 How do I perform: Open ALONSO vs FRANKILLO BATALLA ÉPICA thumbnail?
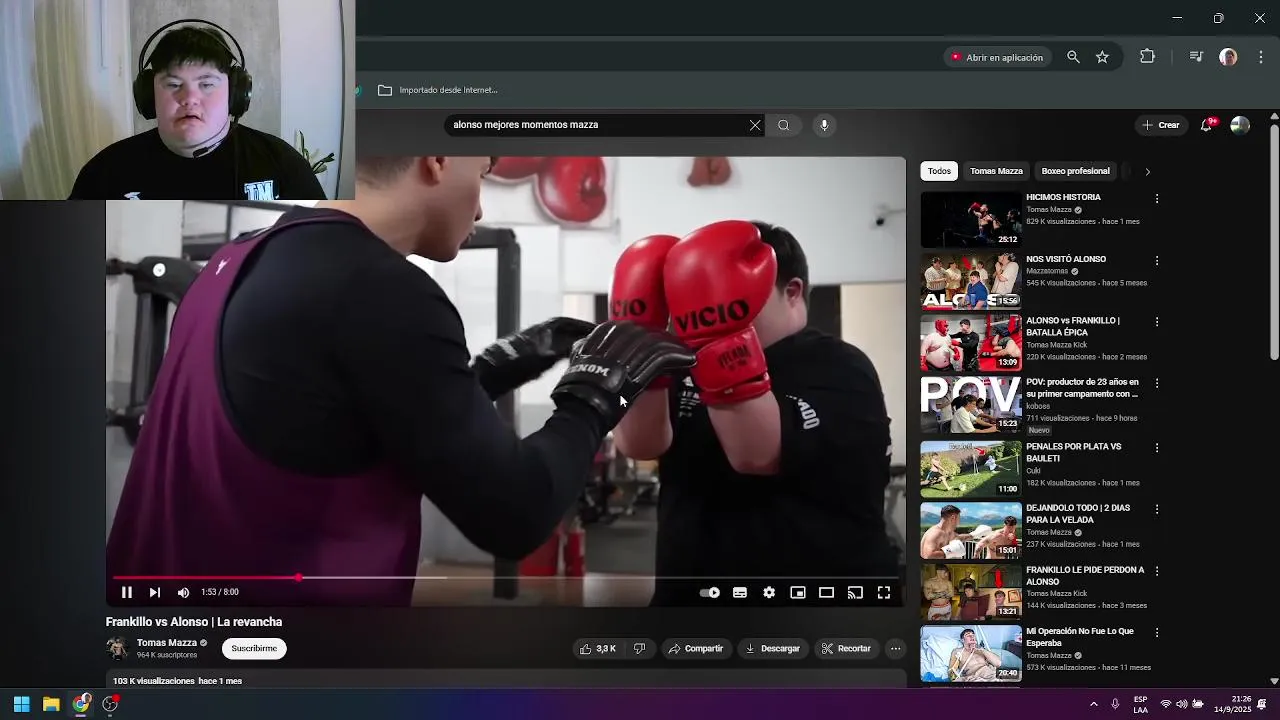[971, 342]
